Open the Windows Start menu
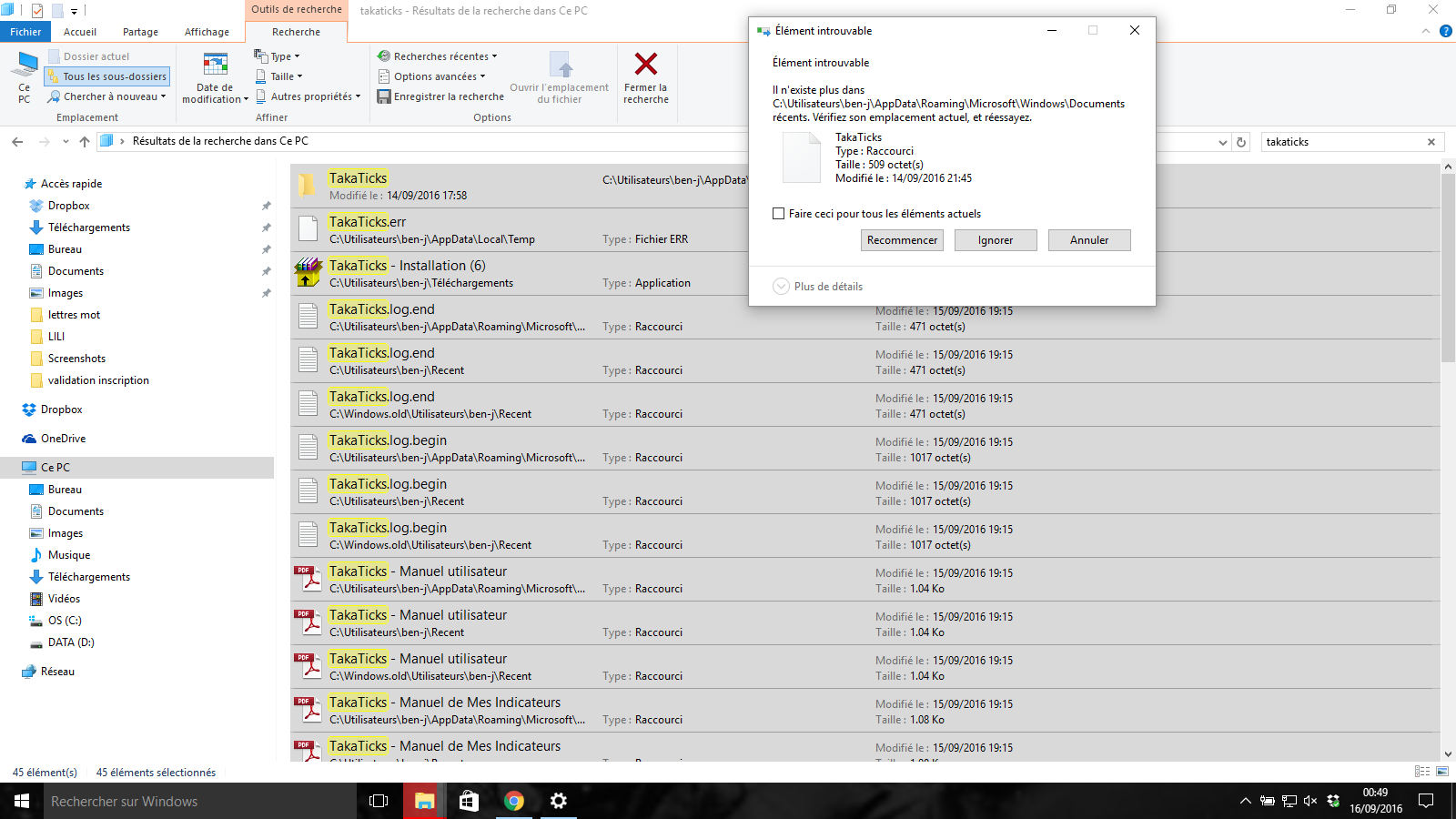The height and width of the screenshot is (819, 1456). tap(22, 801)
